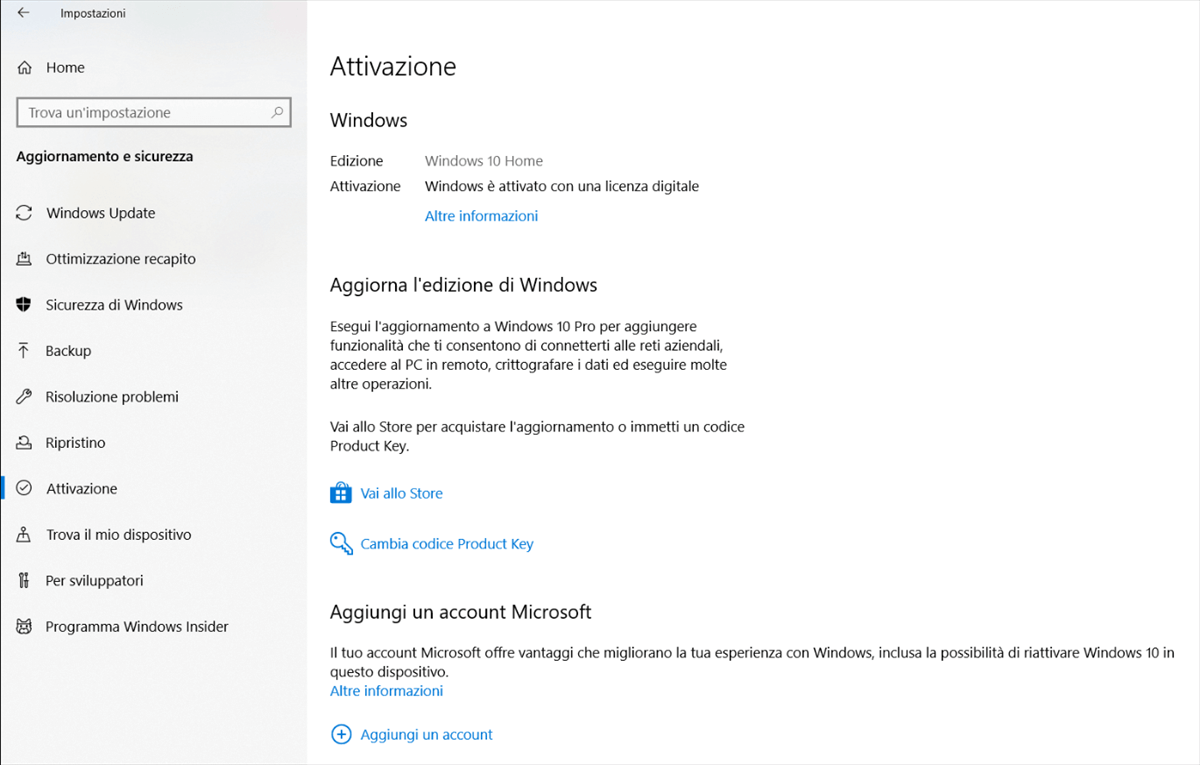
Task: Click the back arrow icon
Action: pos(23,13)
